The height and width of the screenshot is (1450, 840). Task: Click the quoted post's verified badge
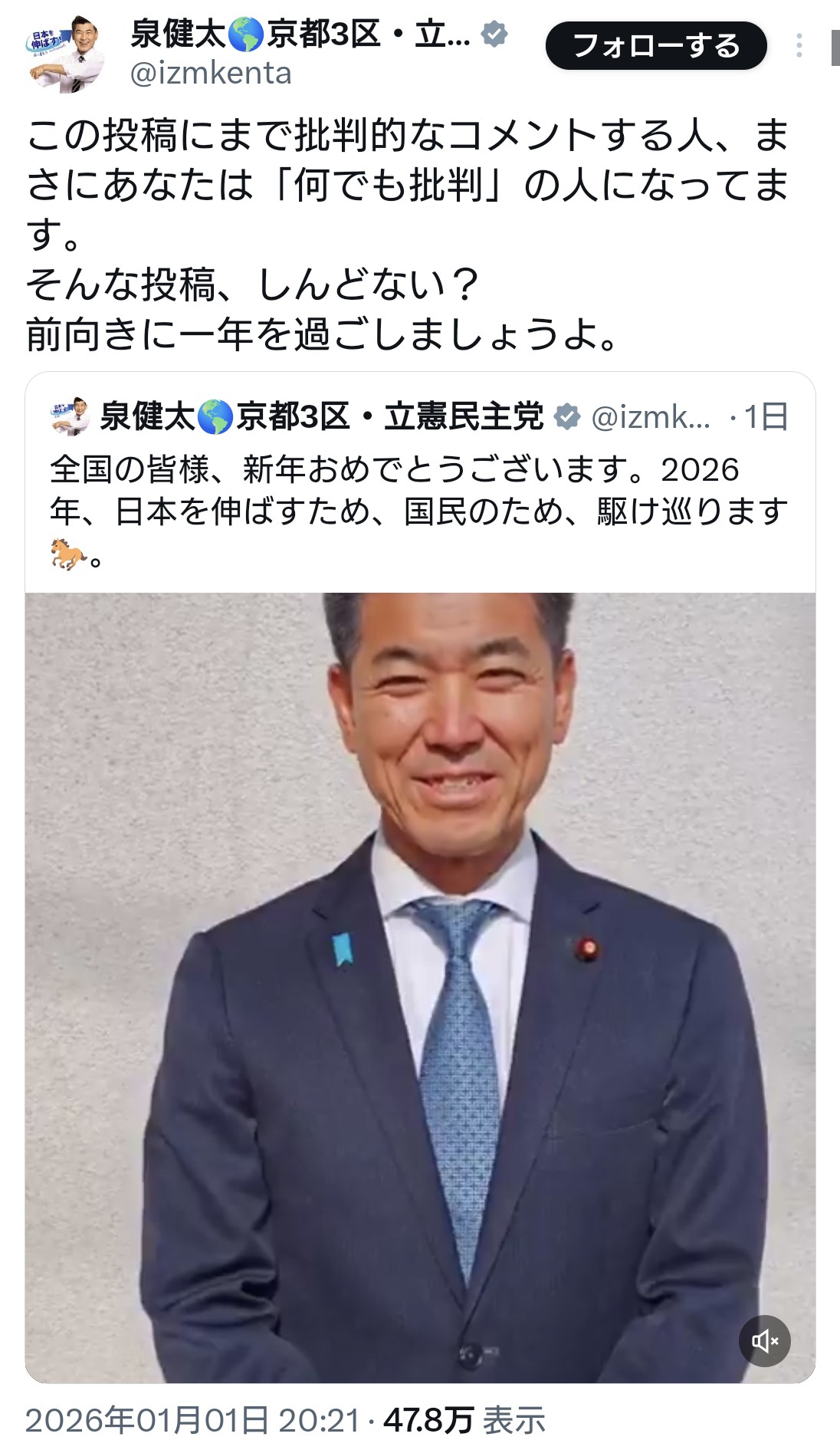[x=566, y=416]
